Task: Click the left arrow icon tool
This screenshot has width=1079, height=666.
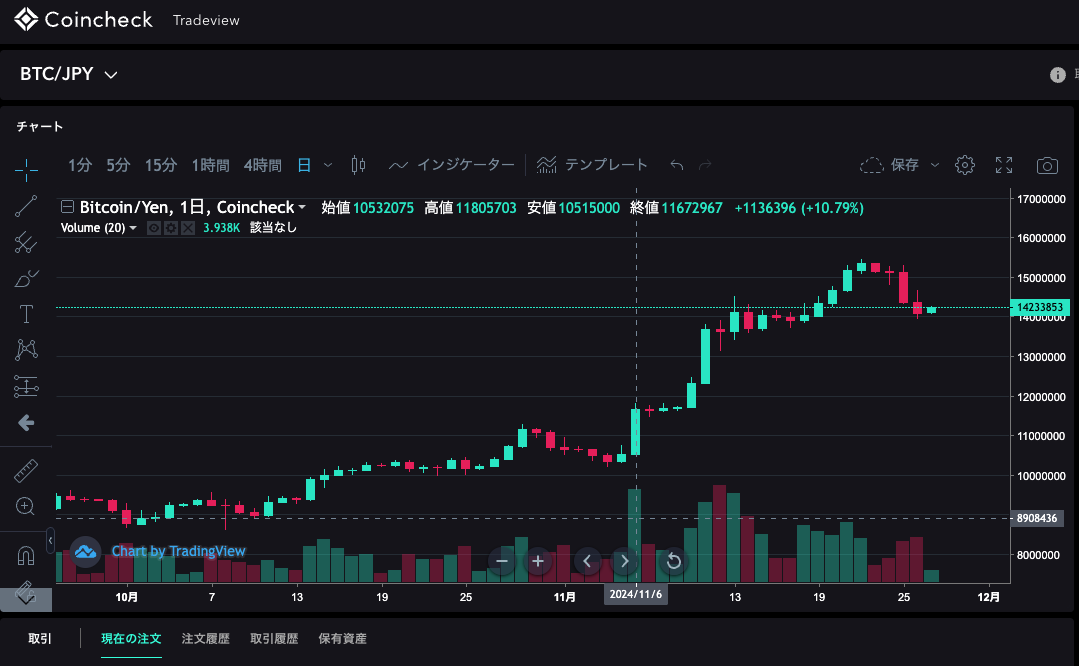Action: (26, 422)
